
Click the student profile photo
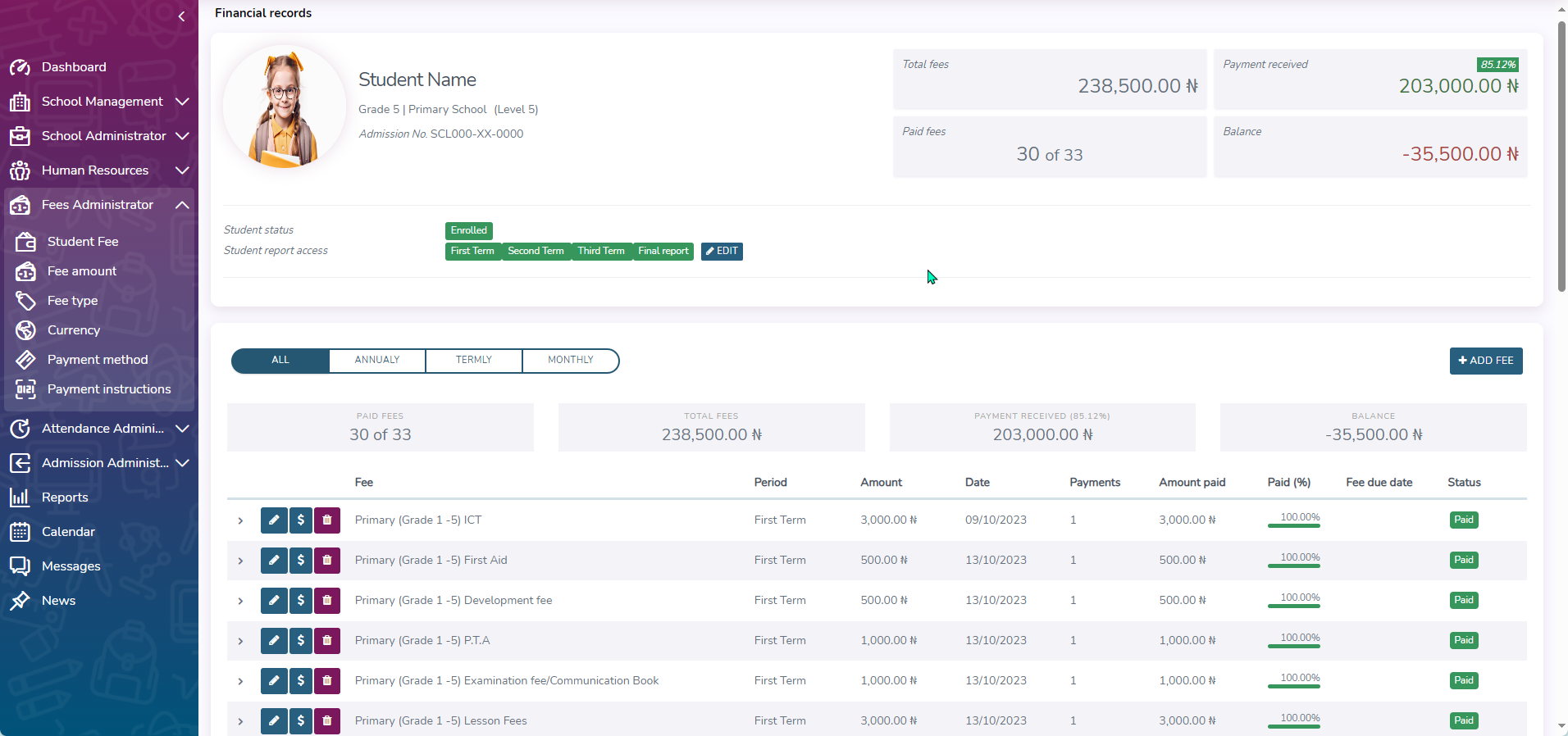point(285,107)
